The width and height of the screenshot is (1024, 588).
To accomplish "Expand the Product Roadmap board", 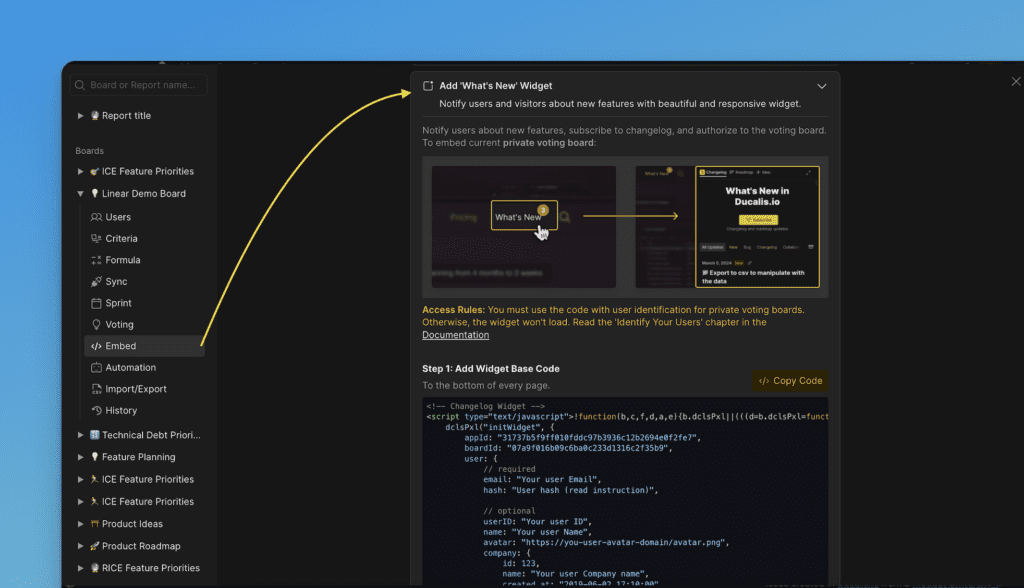I will pyautogui.click(x=80, y=545).
